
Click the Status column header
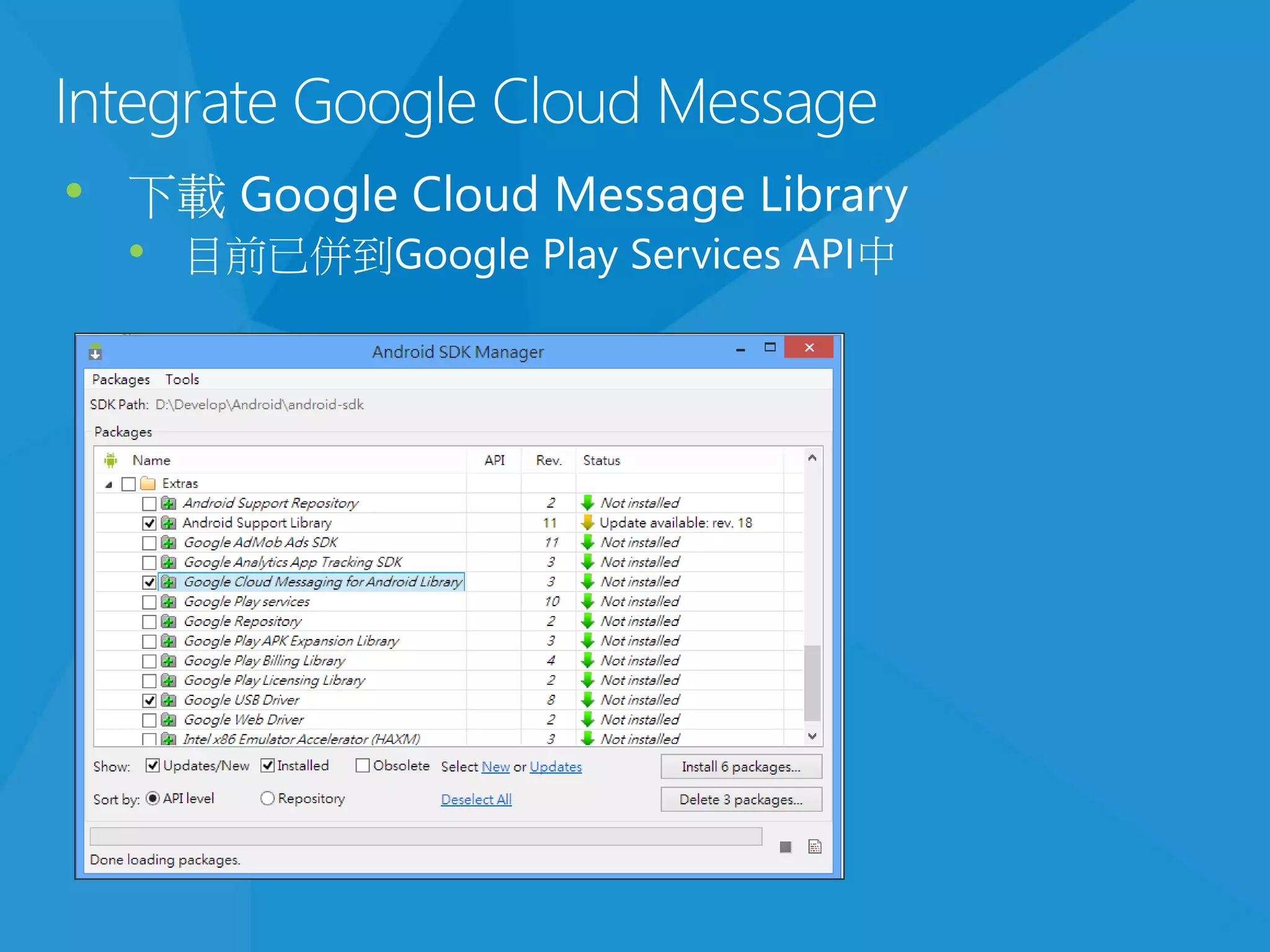(680, 460)
